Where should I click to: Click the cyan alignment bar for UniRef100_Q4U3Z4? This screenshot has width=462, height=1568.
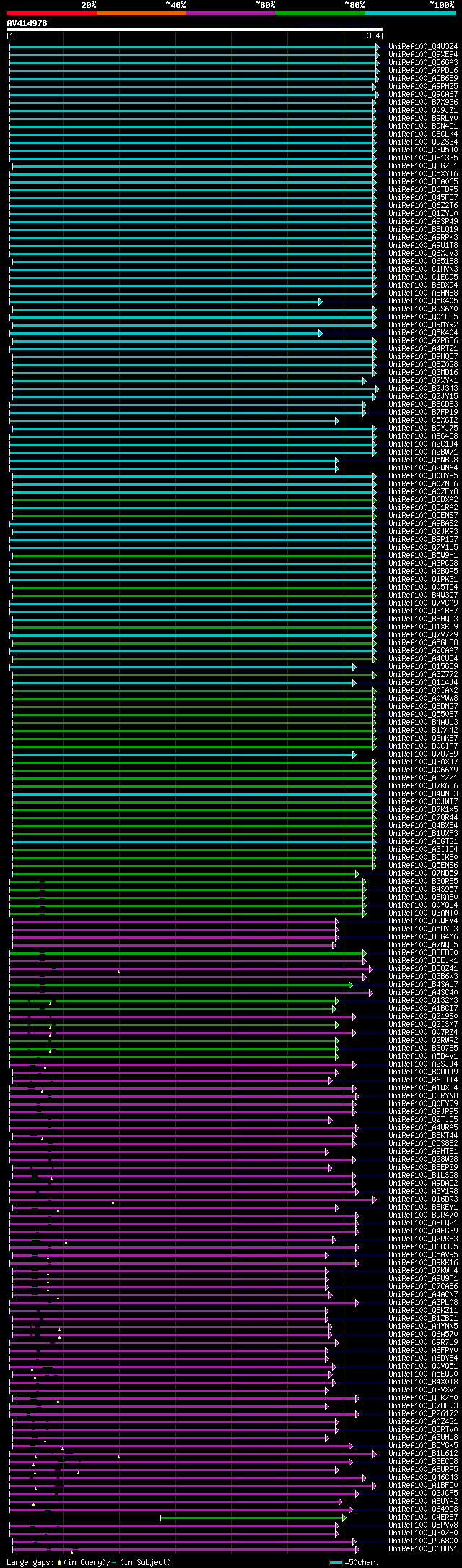pyautogui.click(x=194, y=47)
